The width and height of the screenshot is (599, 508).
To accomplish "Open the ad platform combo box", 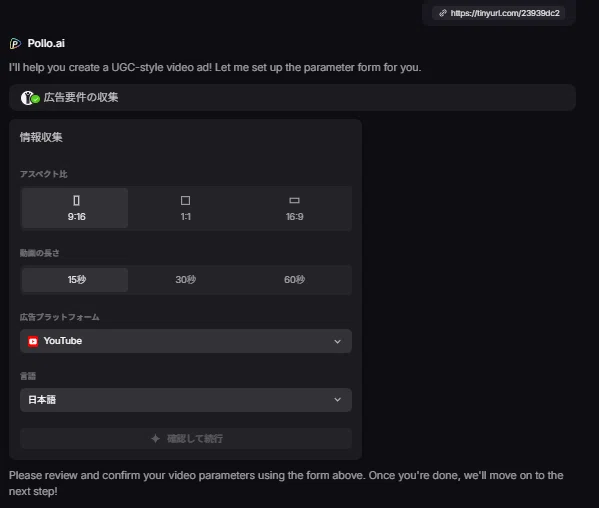I will (x=186, y=341).
